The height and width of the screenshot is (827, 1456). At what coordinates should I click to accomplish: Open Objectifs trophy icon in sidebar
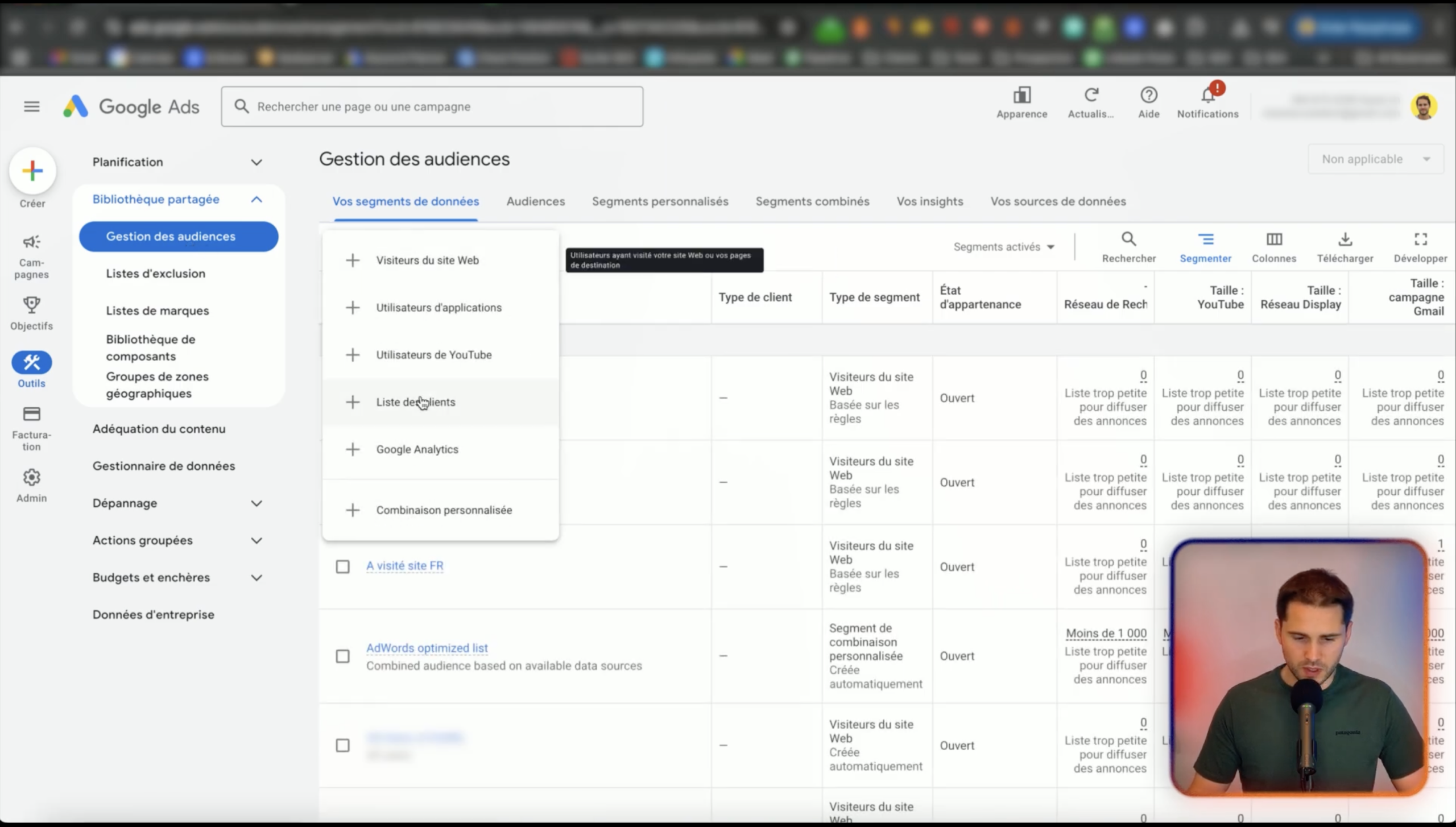pyautogui.click(x=31, y=305)
